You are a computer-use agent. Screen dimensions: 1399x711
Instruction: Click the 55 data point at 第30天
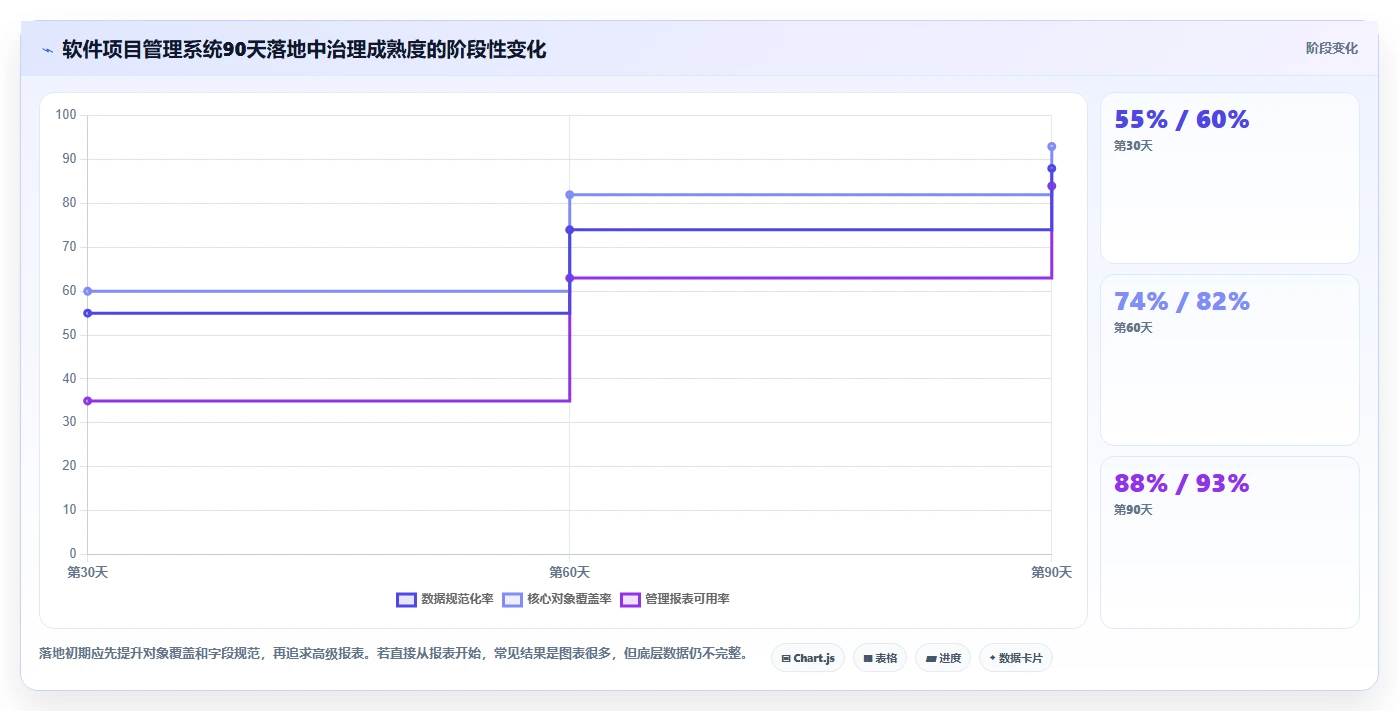point(87,313)
